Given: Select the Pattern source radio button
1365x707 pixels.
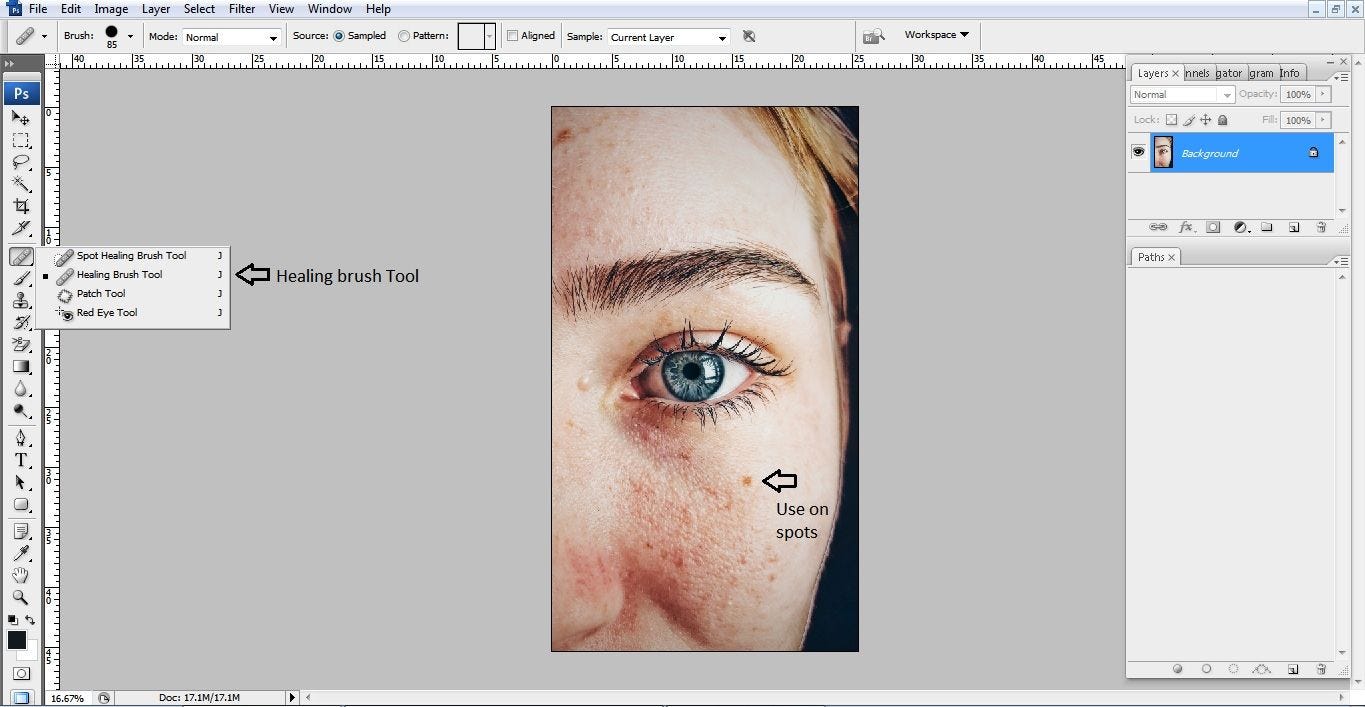Looking at the screenshot, I should pyautogui.click(x=404, y=36).
